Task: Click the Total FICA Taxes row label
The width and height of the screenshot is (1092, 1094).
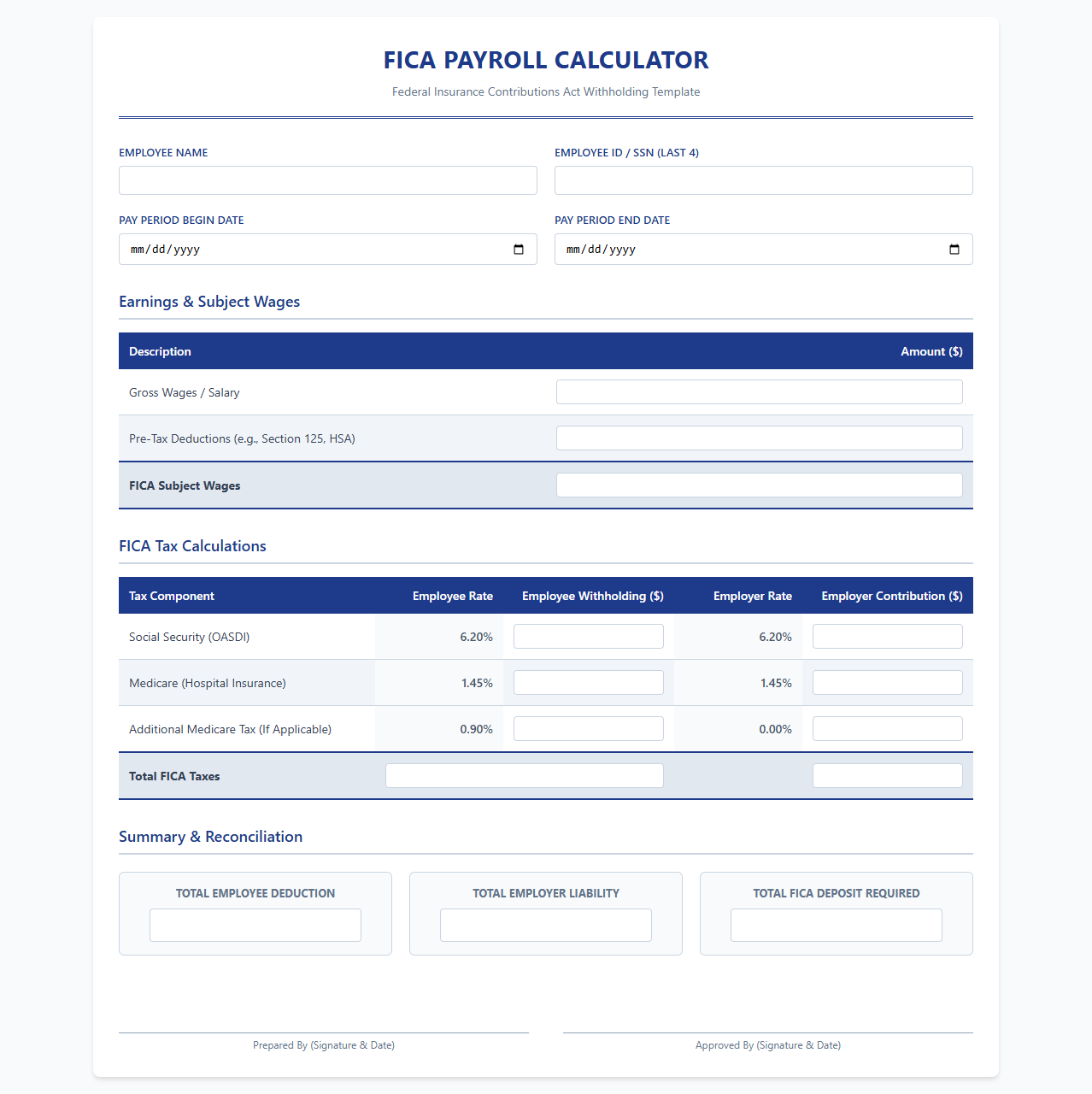Action: (x=174, y=776)
